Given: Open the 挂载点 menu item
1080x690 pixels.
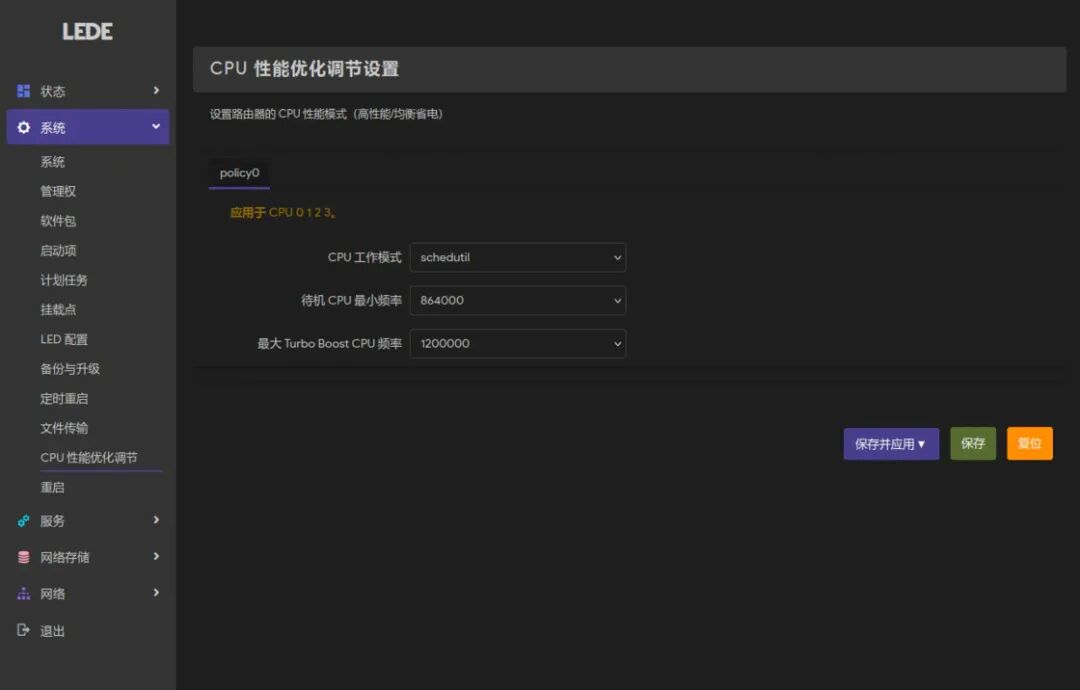Looking at the screenshot, I should point(58,310).
